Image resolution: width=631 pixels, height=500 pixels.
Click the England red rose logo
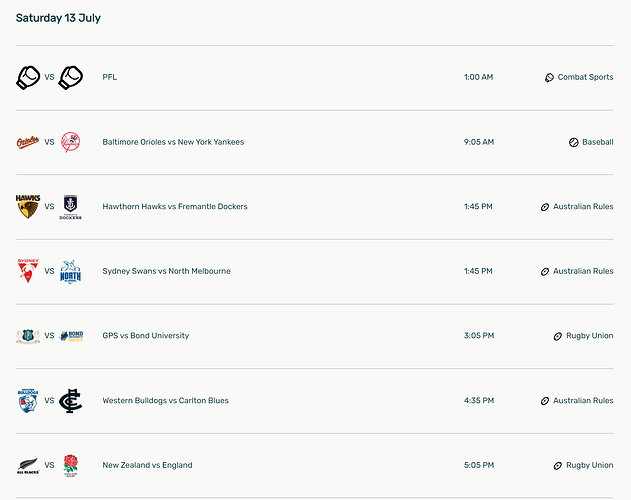(x=70, y=465)
